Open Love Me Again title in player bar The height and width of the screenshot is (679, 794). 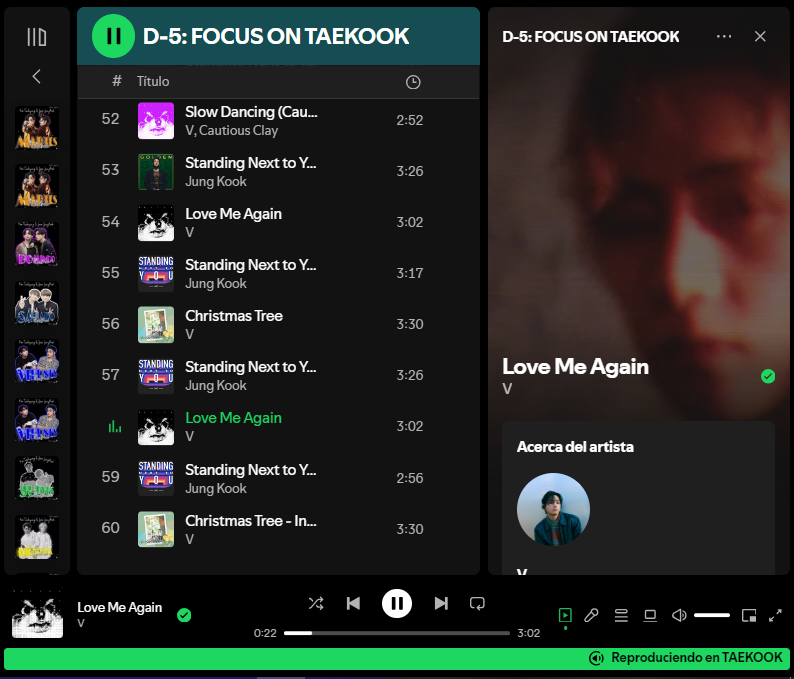[120, 607]
